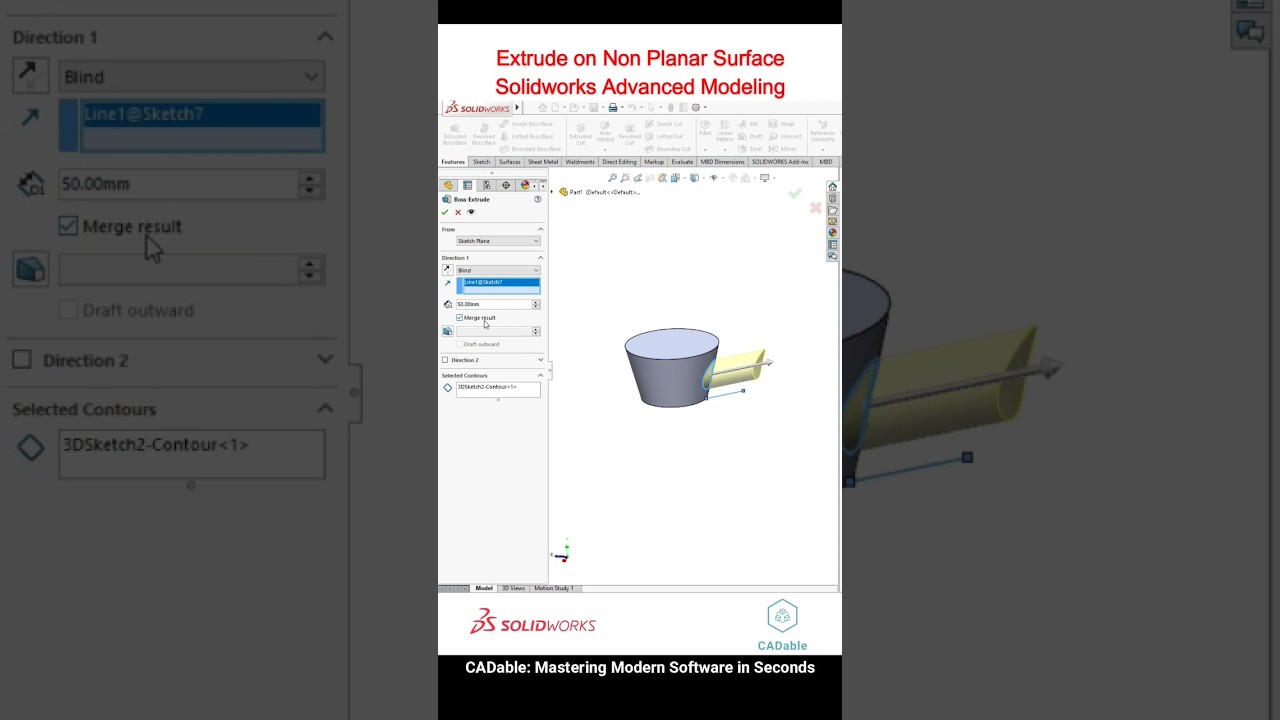Select Part1 (Default) in flyout tree
1280x720 pixels.
pos(599,192)
